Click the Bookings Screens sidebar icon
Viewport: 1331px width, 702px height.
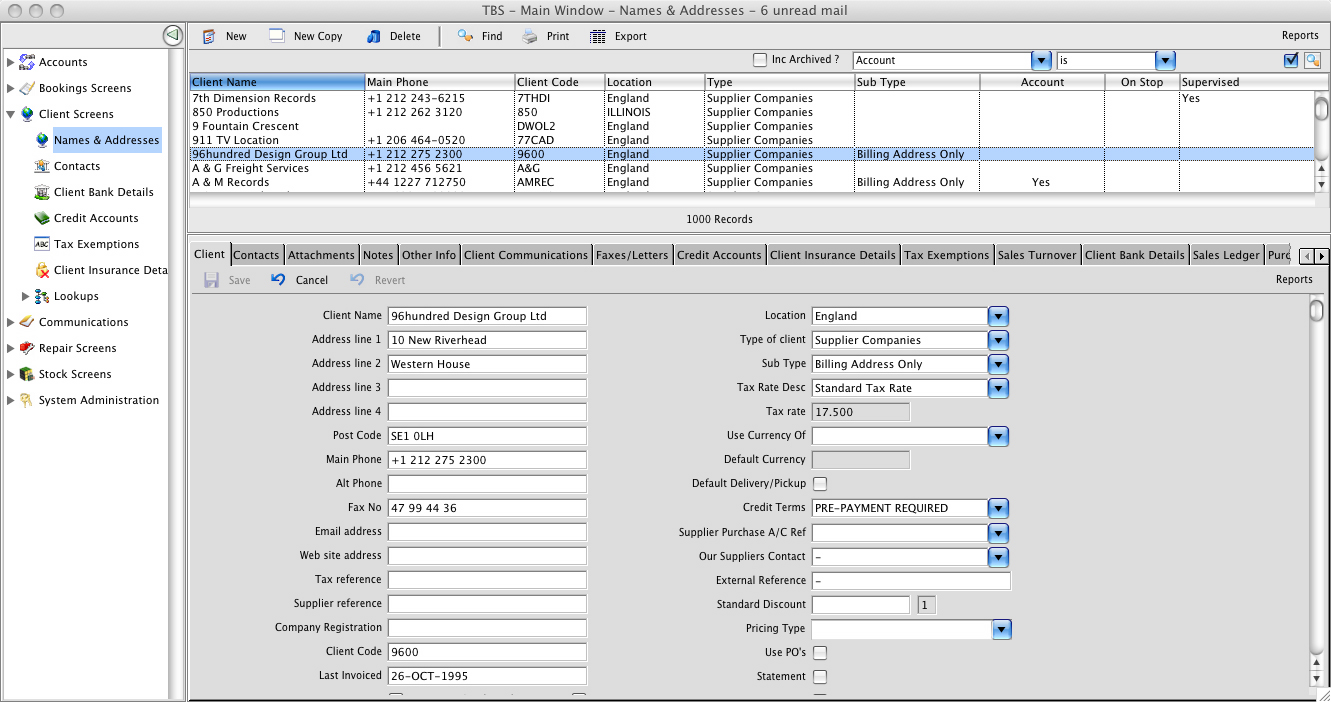coord(27,88)
